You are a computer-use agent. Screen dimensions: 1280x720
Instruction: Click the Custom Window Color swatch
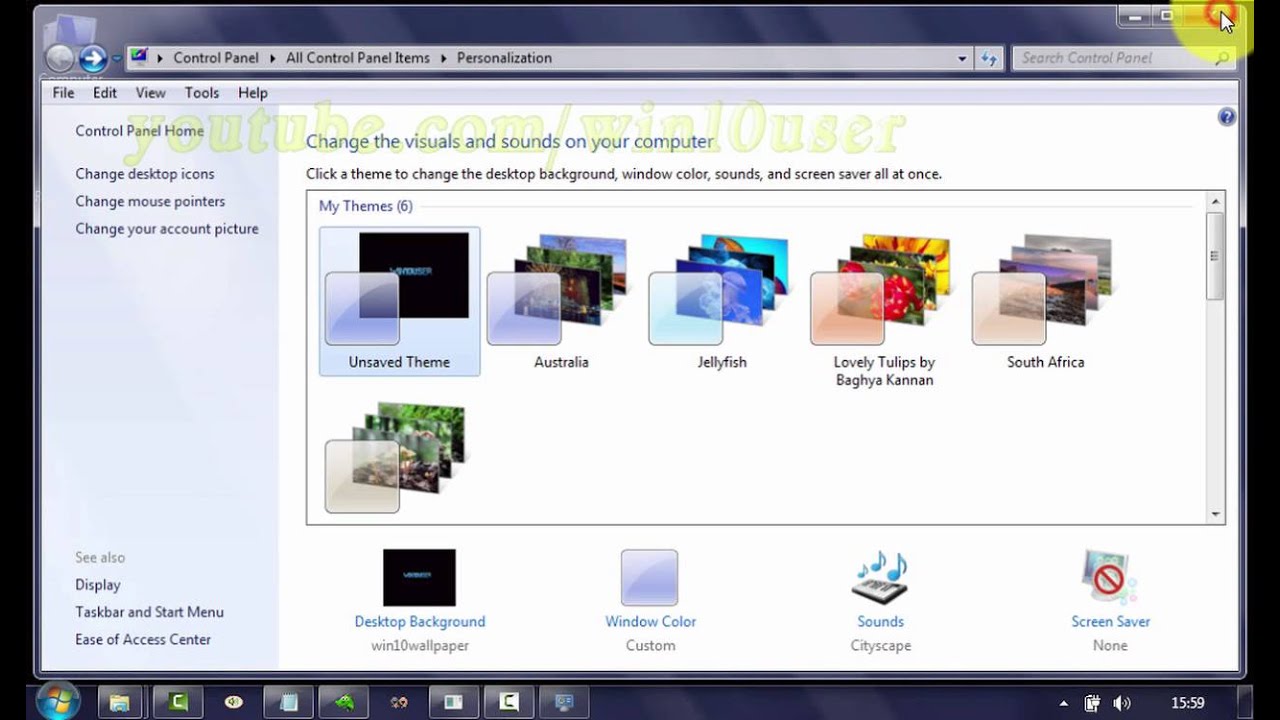coord(650,578)
